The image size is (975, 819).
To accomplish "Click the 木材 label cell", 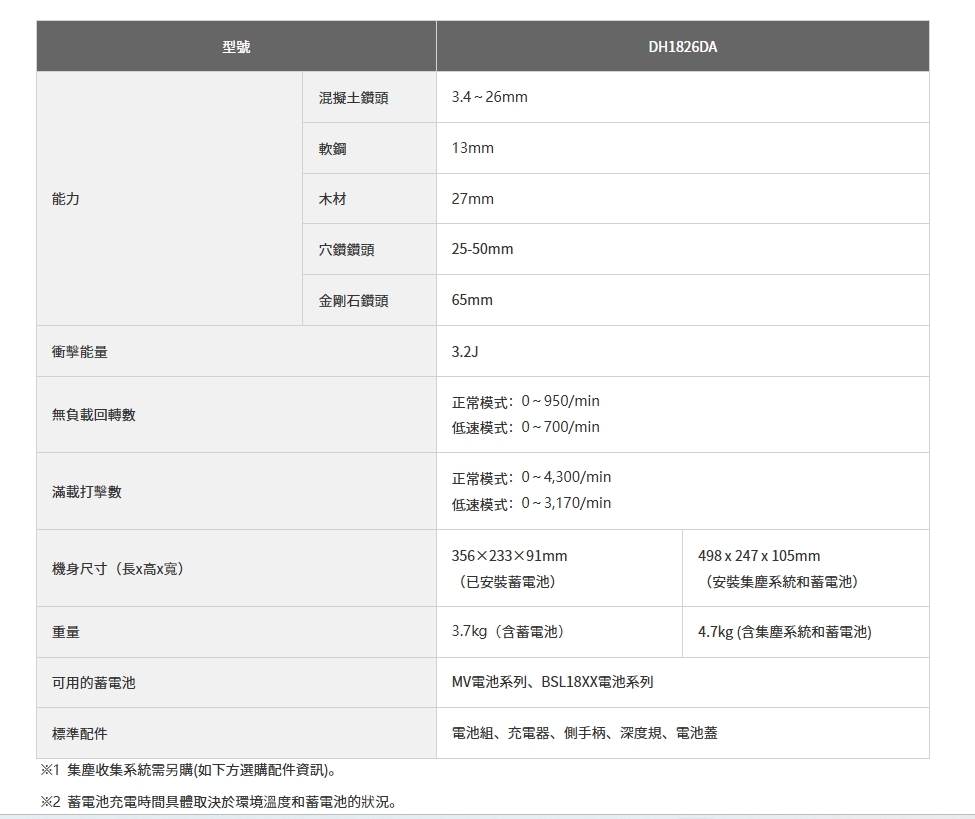I will pyautogui.click(x=333, y=199).
